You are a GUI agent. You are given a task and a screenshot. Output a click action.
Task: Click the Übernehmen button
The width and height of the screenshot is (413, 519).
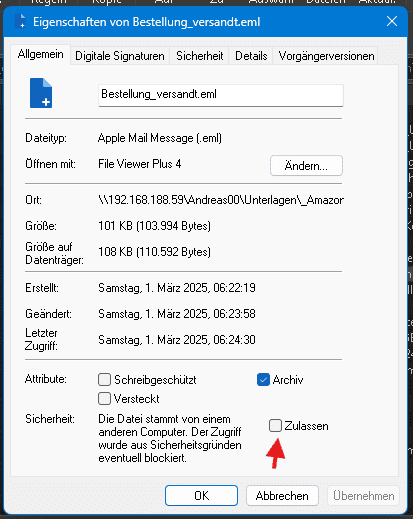click(363, 495)
